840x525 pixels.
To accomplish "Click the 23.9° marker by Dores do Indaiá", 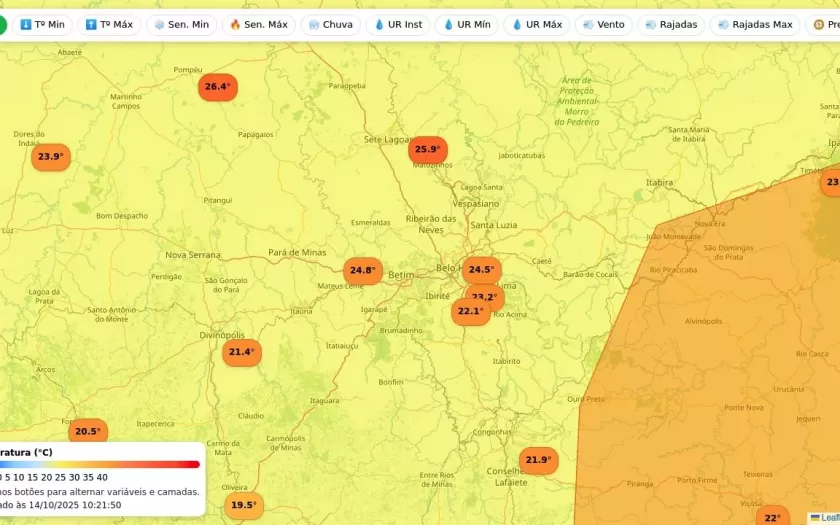I will tap(50, 157).
